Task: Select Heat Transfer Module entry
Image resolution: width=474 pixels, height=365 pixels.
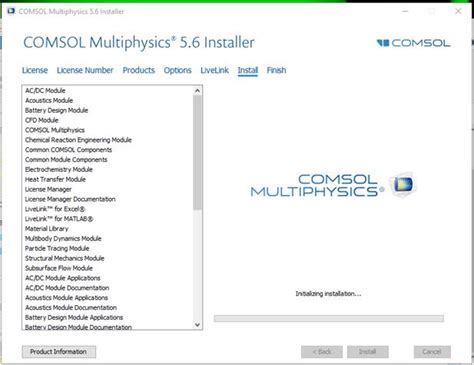Action: (x=55, y=179)
